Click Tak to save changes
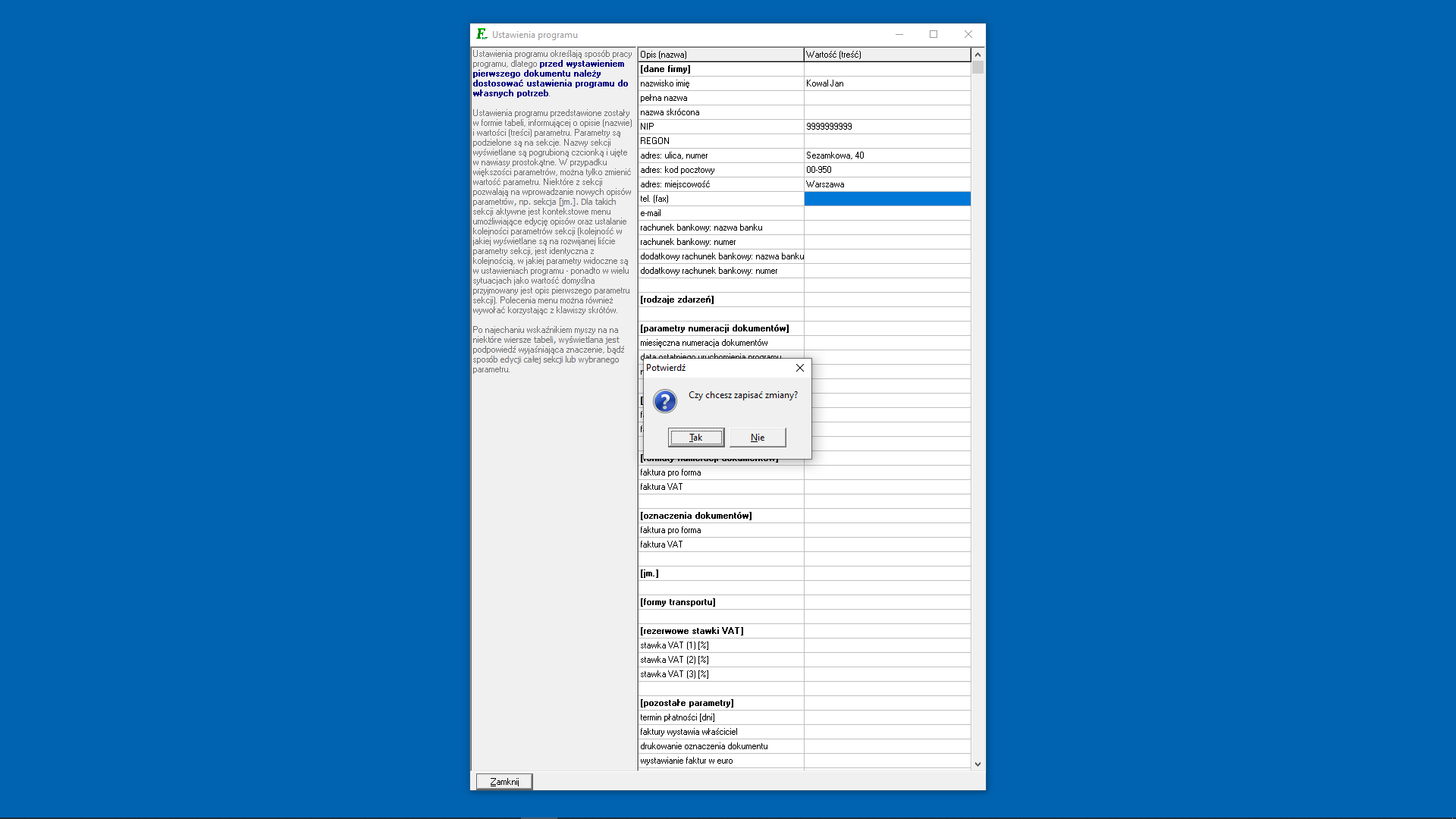This screenshot has width=1456, height=819. point(696,437)
